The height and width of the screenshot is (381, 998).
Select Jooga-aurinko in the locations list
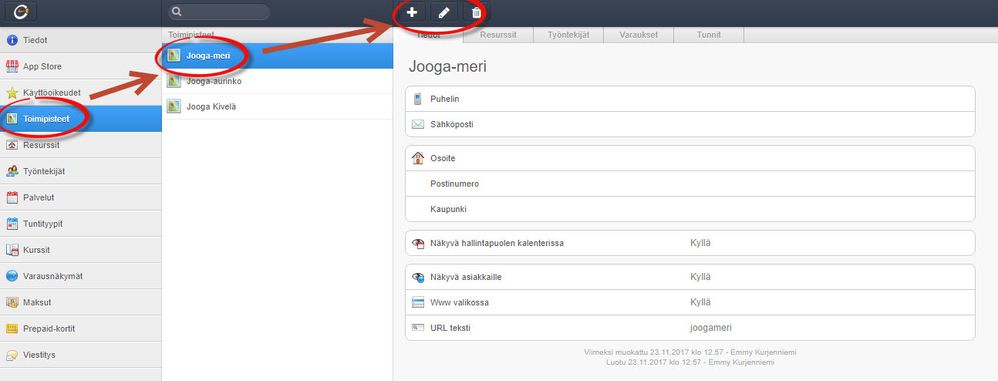point(278,81)
